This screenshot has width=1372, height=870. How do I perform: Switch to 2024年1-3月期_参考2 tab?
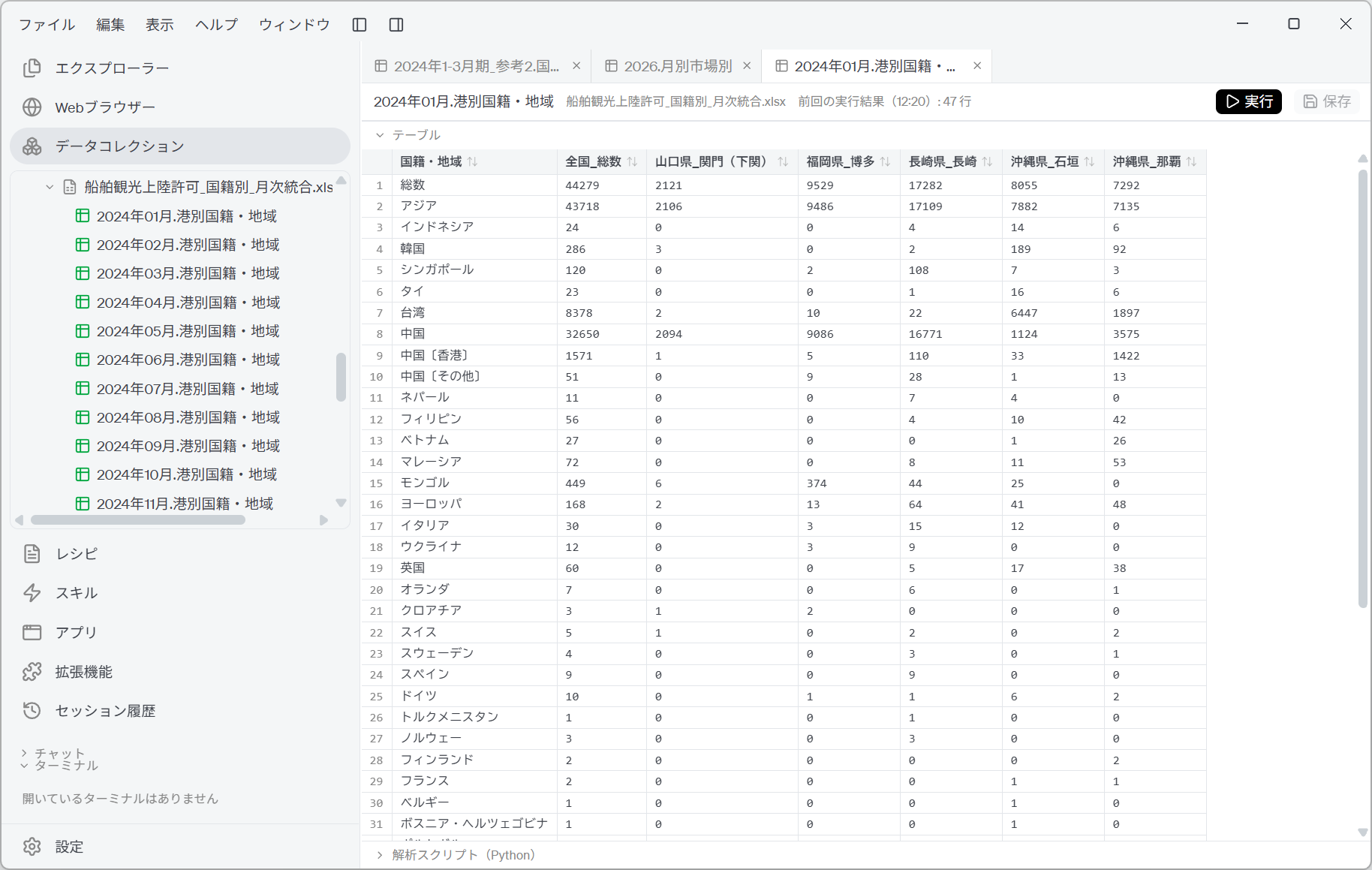(476, 66)
